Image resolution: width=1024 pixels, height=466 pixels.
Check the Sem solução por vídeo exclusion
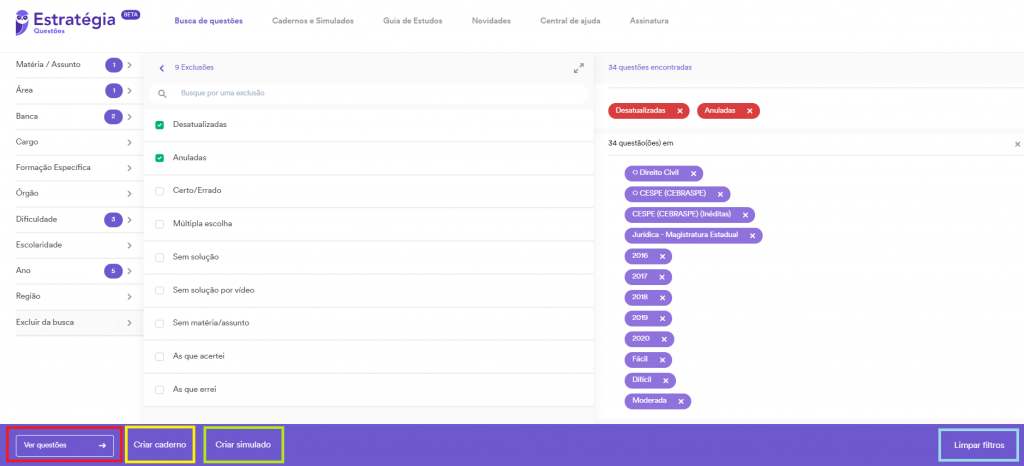(159, 290)
